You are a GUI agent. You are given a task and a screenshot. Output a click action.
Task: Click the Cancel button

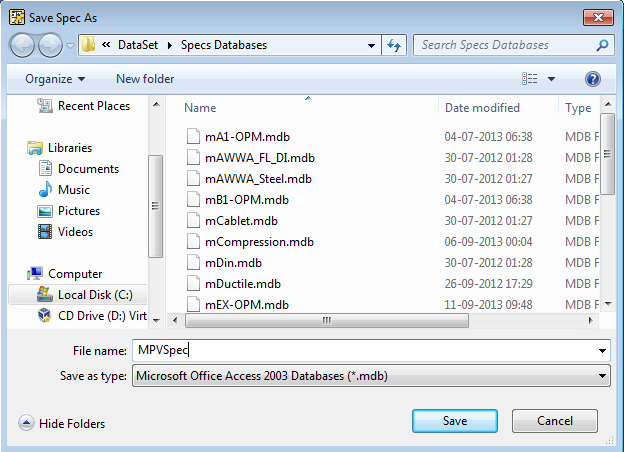[x=555, y=421]
